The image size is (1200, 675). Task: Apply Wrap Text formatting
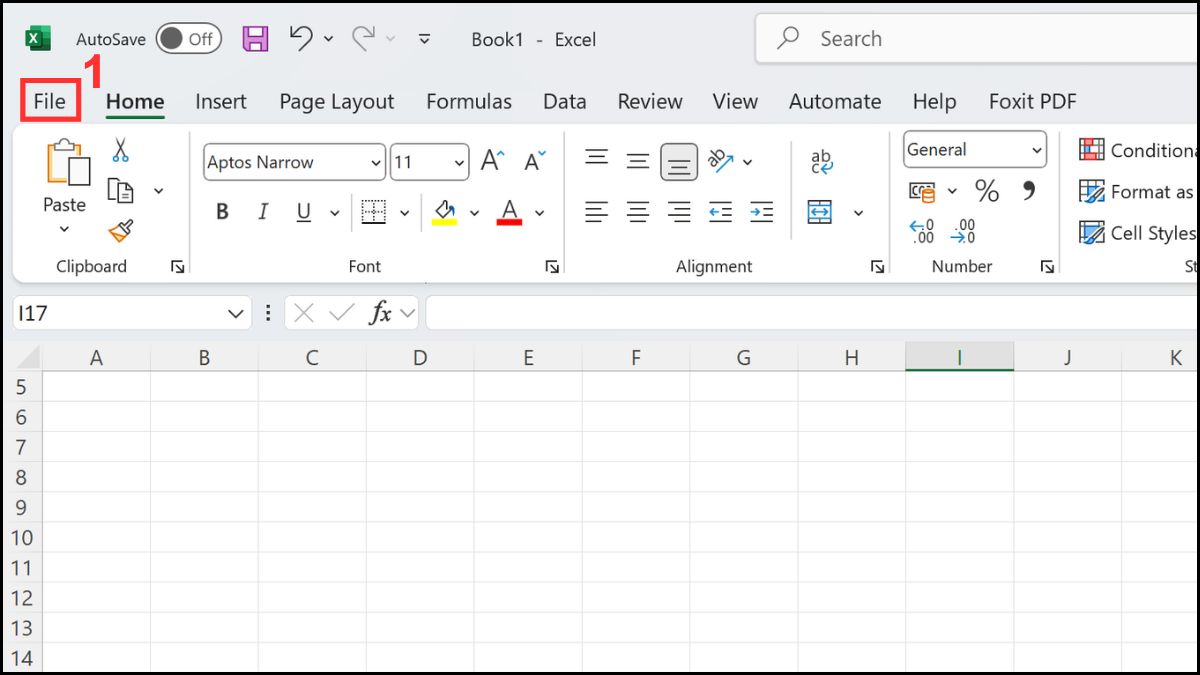822,161
